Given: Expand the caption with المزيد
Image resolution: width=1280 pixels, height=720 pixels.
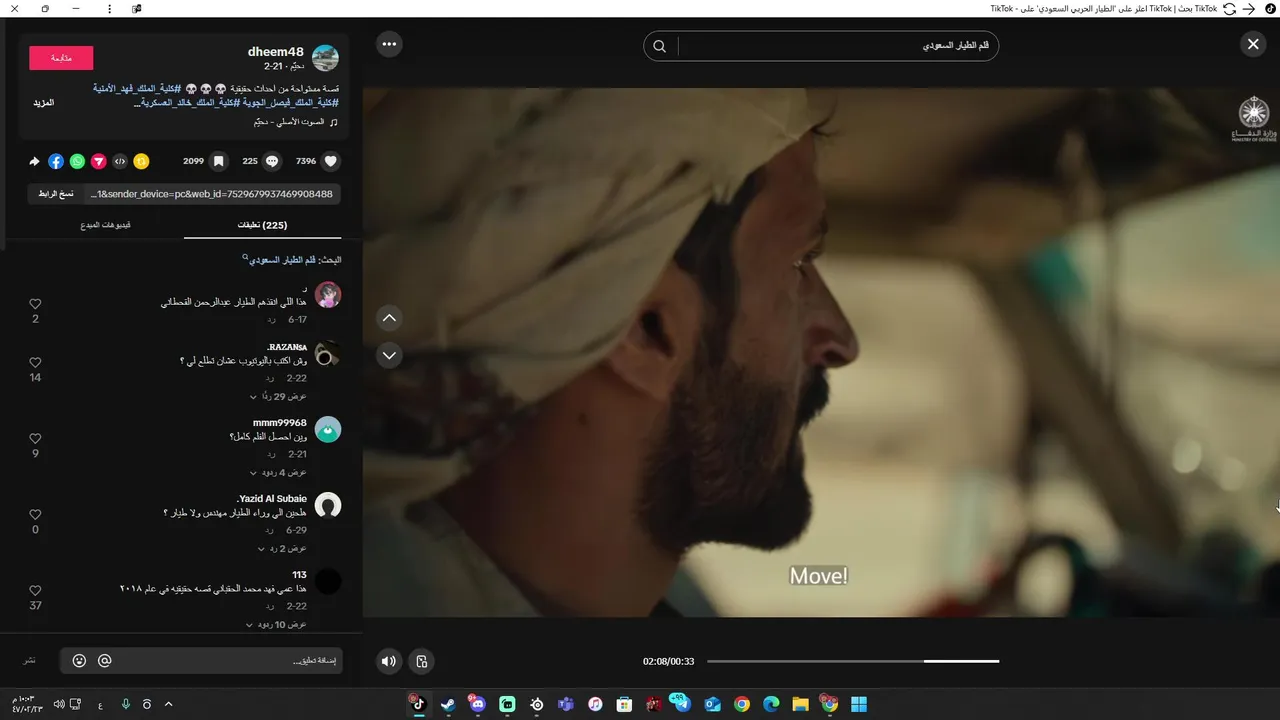Looking at the screenshot, I should [43, 103].
